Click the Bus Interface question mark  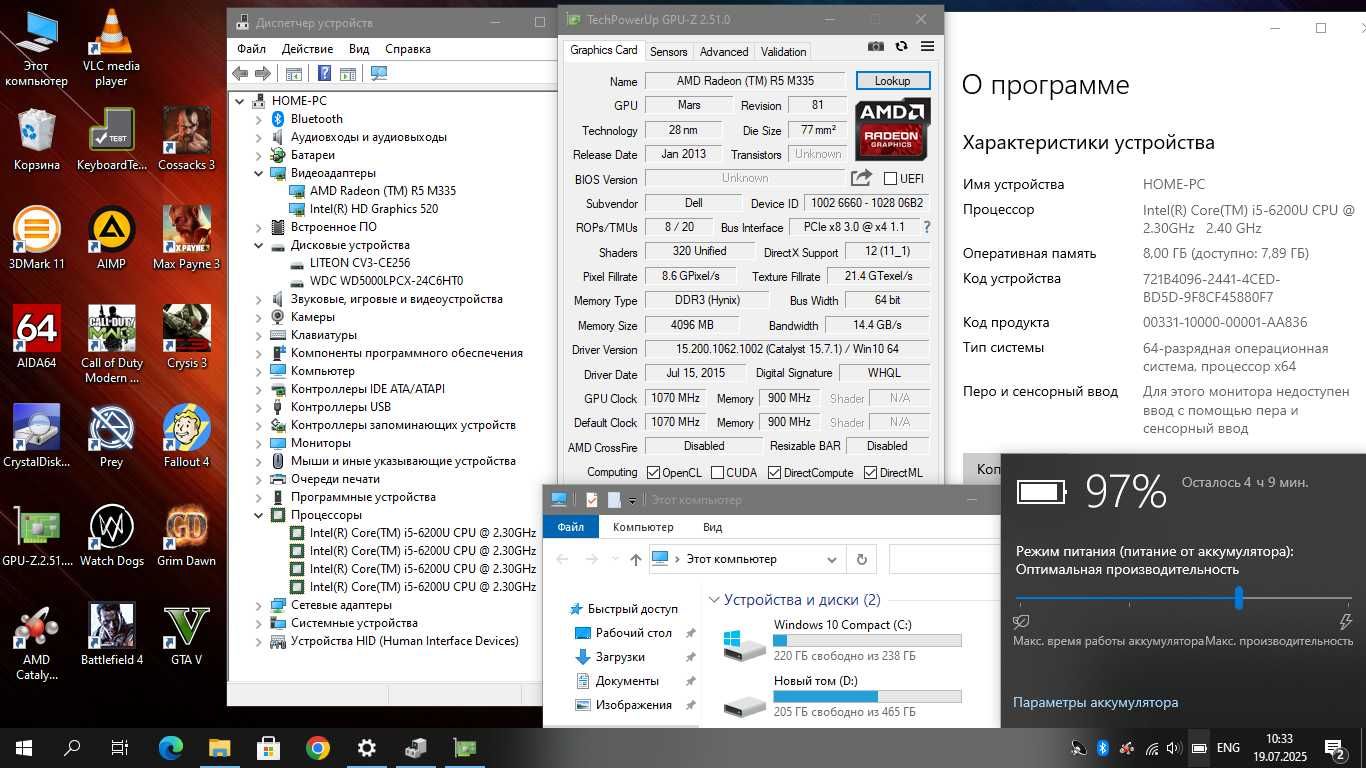coord(927,227)
